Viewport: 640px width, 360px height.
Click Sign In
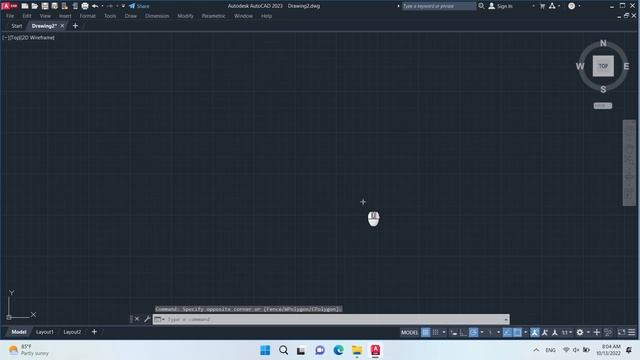click(x=500, y=6)
